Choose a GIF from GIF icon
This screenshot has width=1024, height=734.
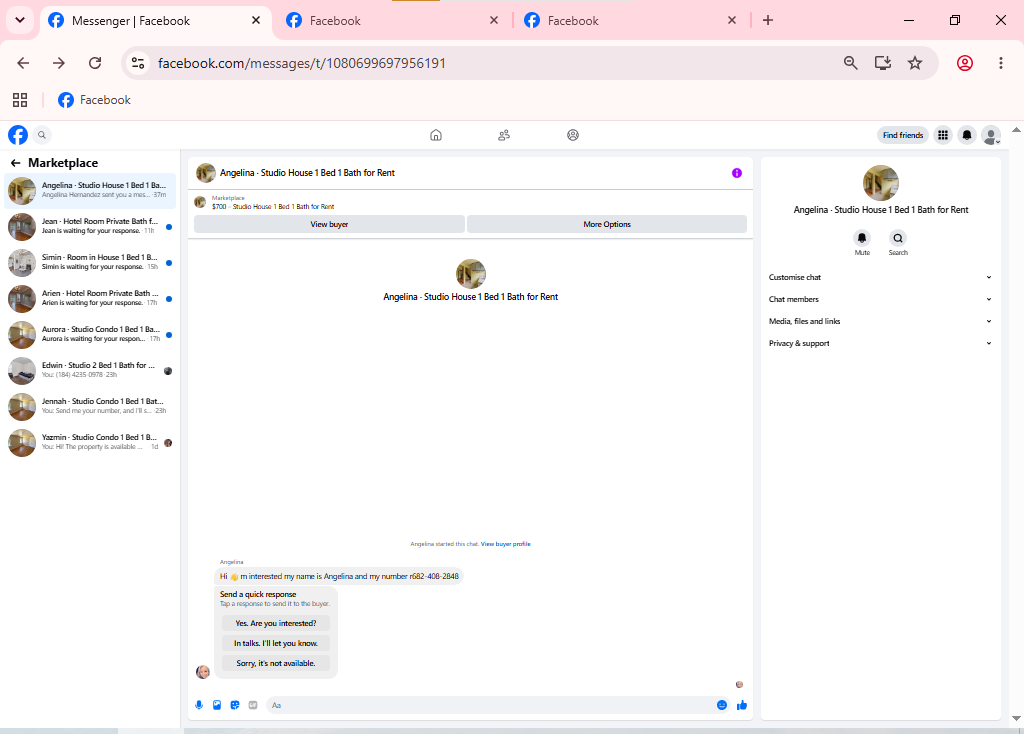coord(253,705)
